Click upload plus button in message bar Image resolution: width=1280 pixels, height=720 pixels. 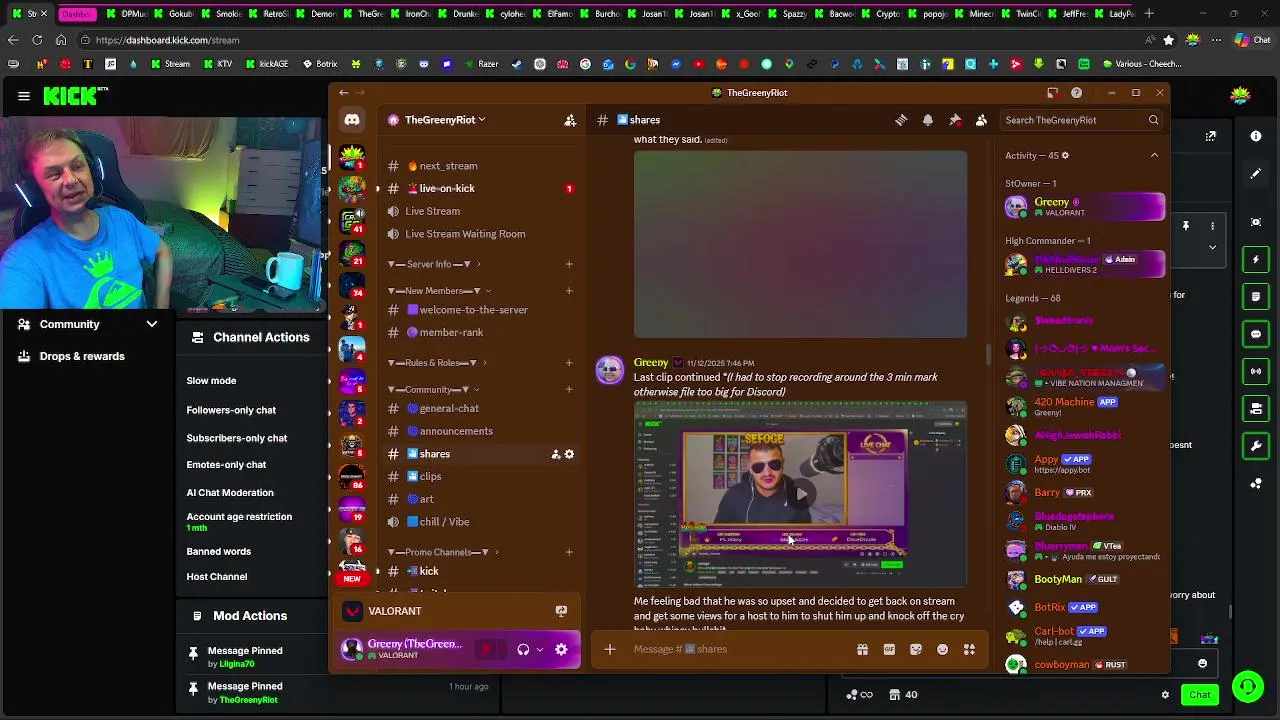tap(609, 649)
